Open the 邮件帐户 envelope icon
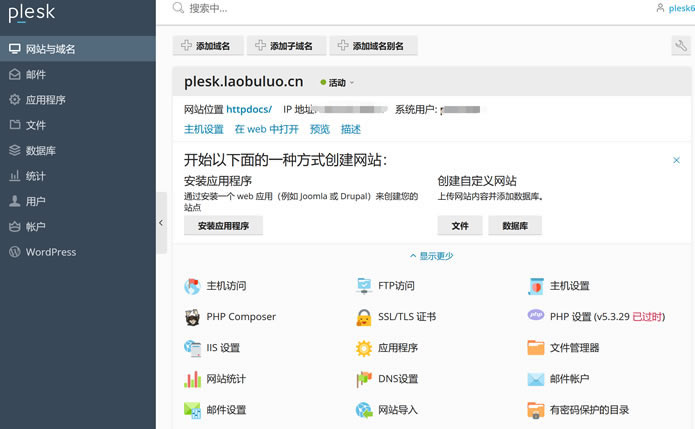The height and width of the screenshot is (429, 695). point(536,379)
